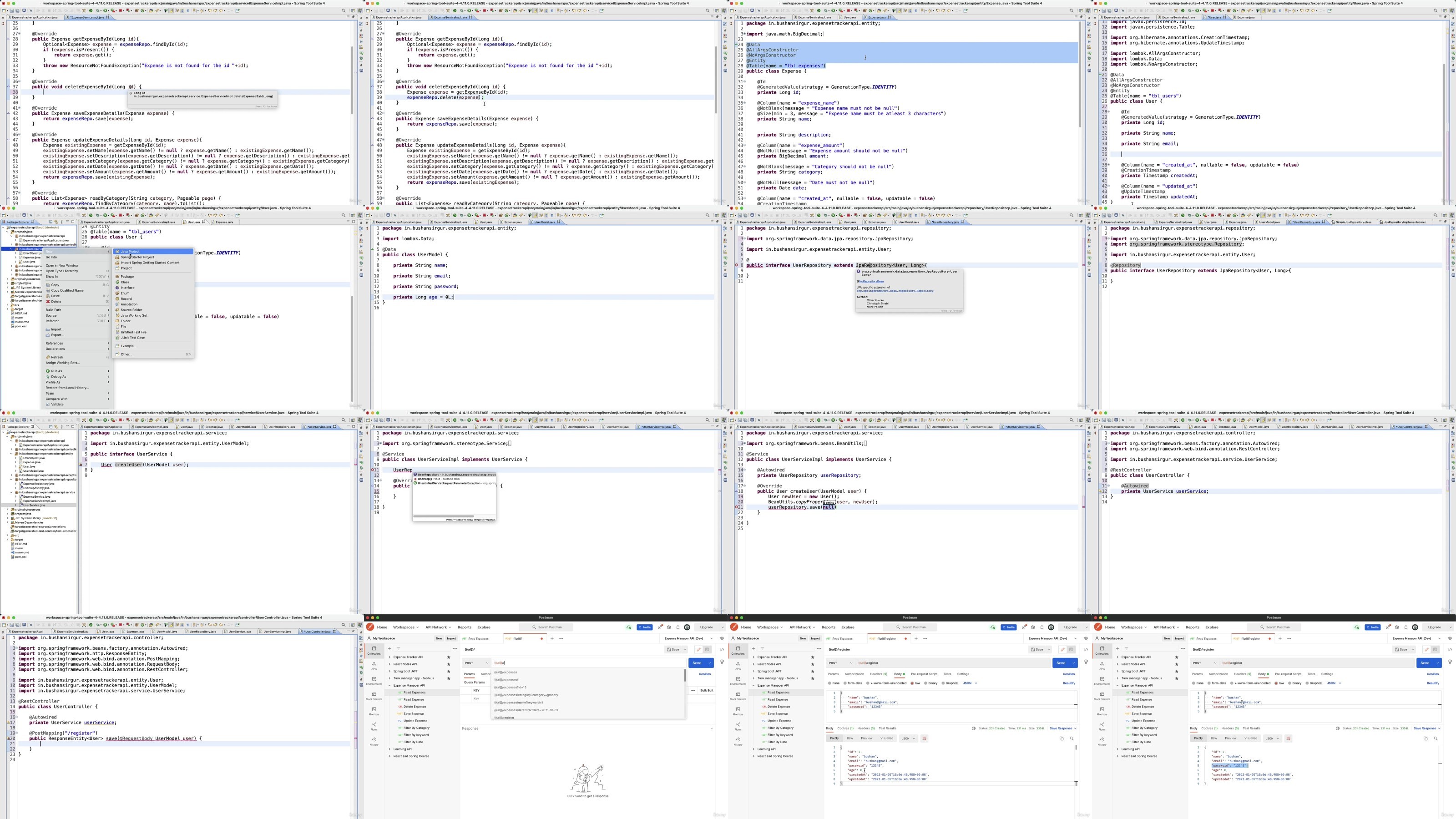The image size is (1456, 819).
Task: Select none radio in Postman with highlighted password line
Action: click(1193, 683)
